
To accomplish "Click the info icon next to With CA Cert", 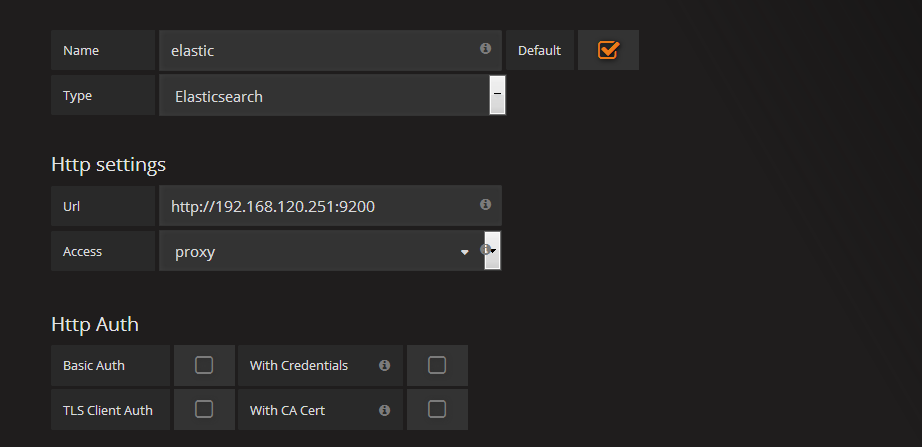I will coord(385,410).
